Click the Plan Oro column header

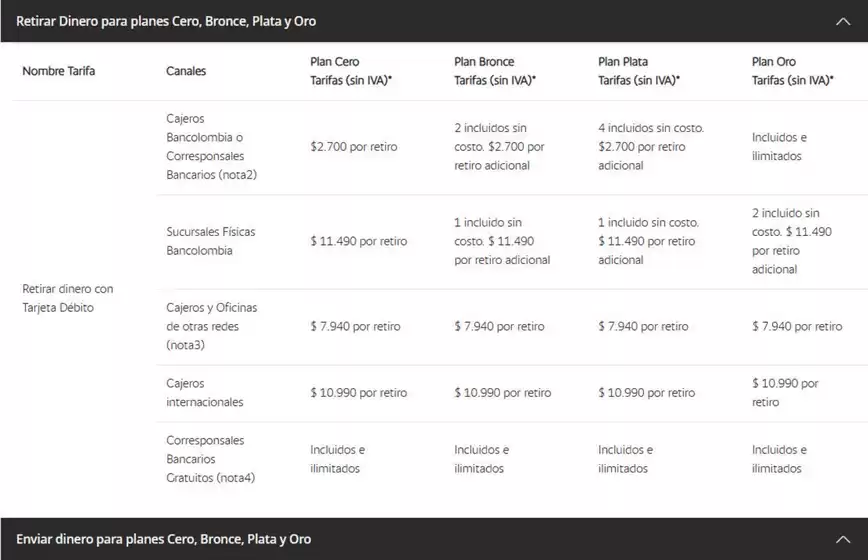point(790,71)
